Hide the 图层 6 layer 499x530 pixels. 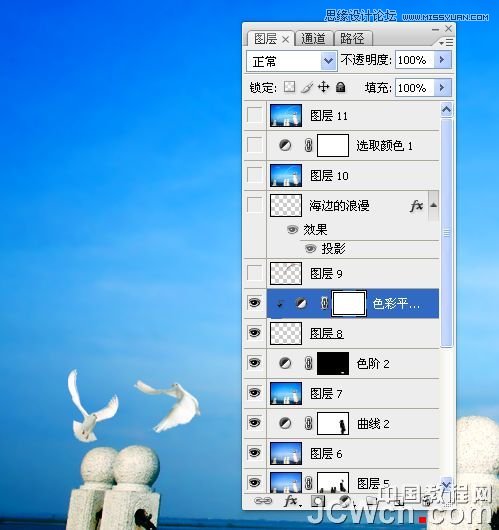coord(254,452)
